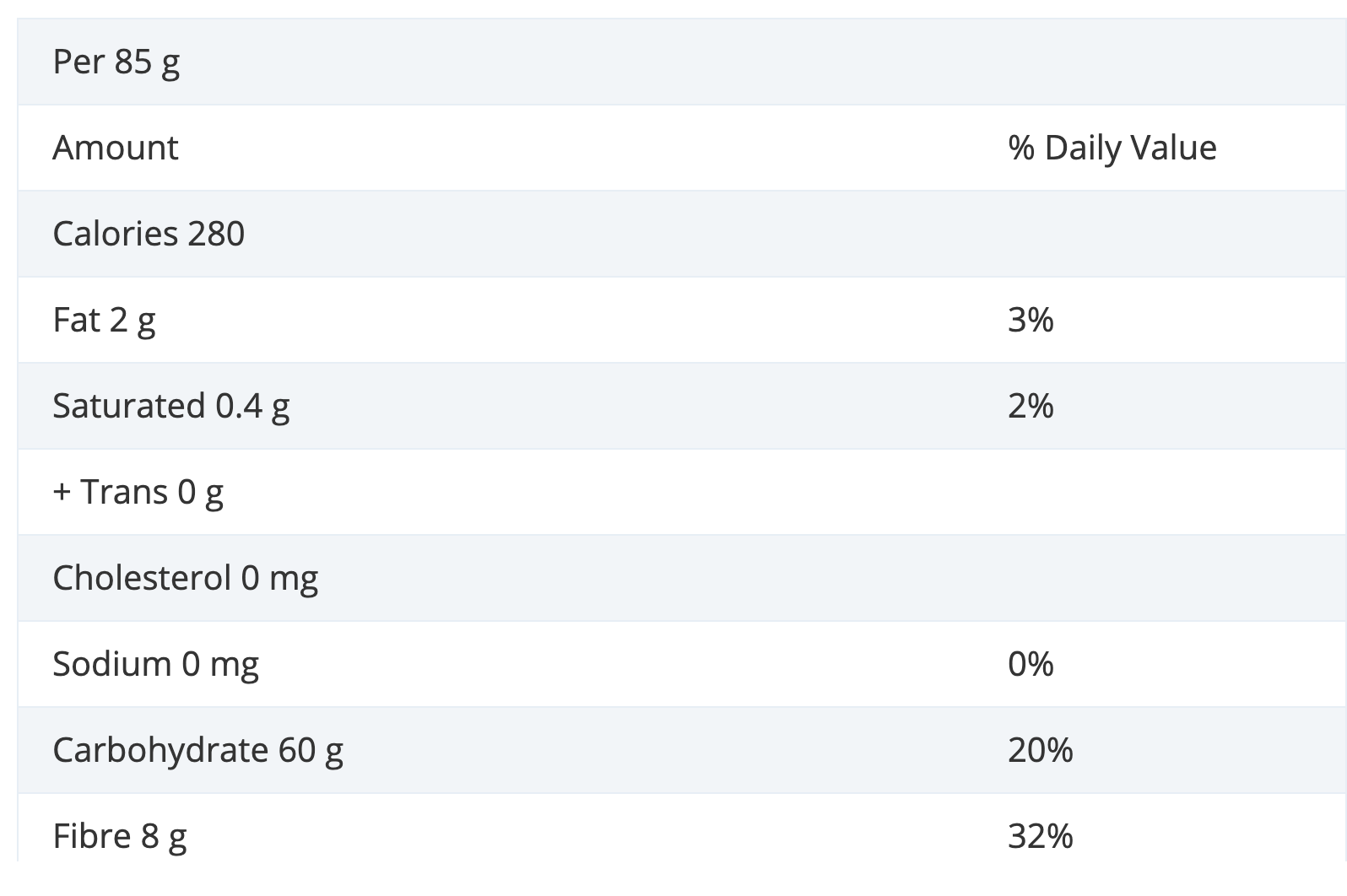Click the word 'Carbohydrate' in the table
Image resolution: width=1347 pixels, height=896 pixels.
point(160,751)
